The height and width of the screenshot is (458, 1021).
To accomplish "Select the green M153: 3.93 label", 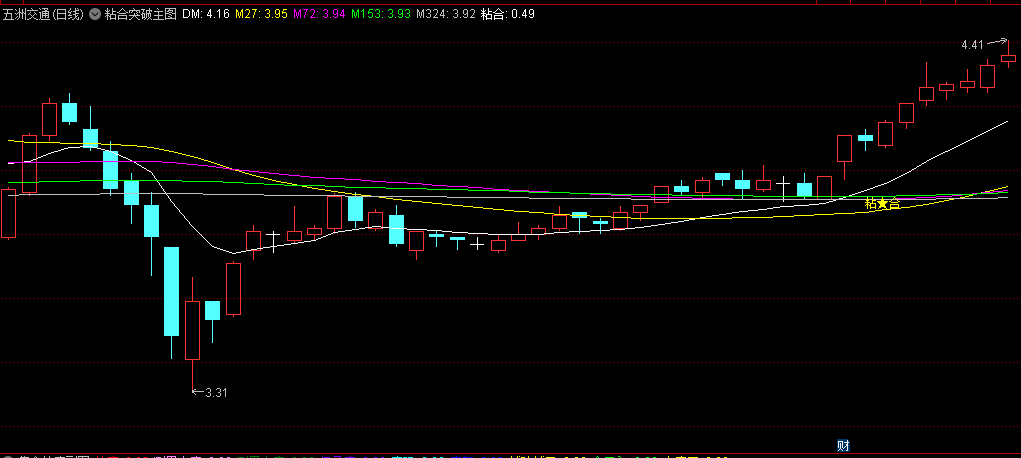I will 381,14.
